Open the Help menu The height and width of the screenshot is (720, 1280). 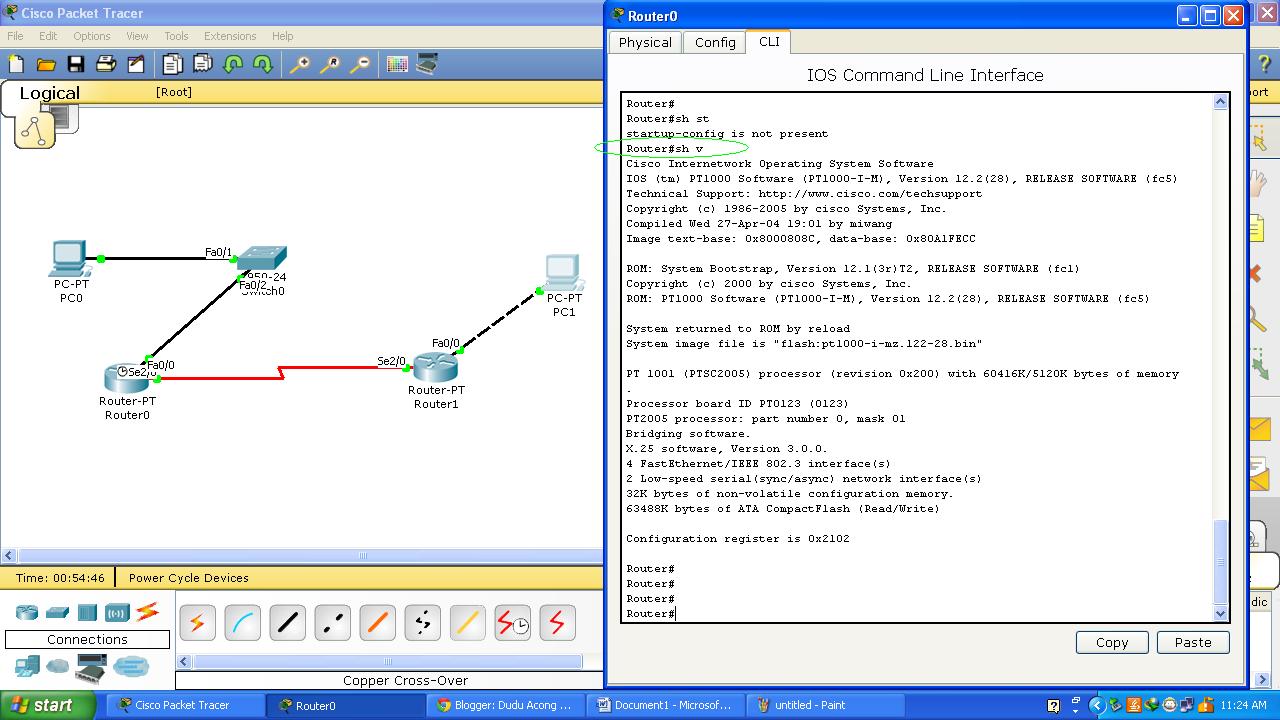click(283, 36)
